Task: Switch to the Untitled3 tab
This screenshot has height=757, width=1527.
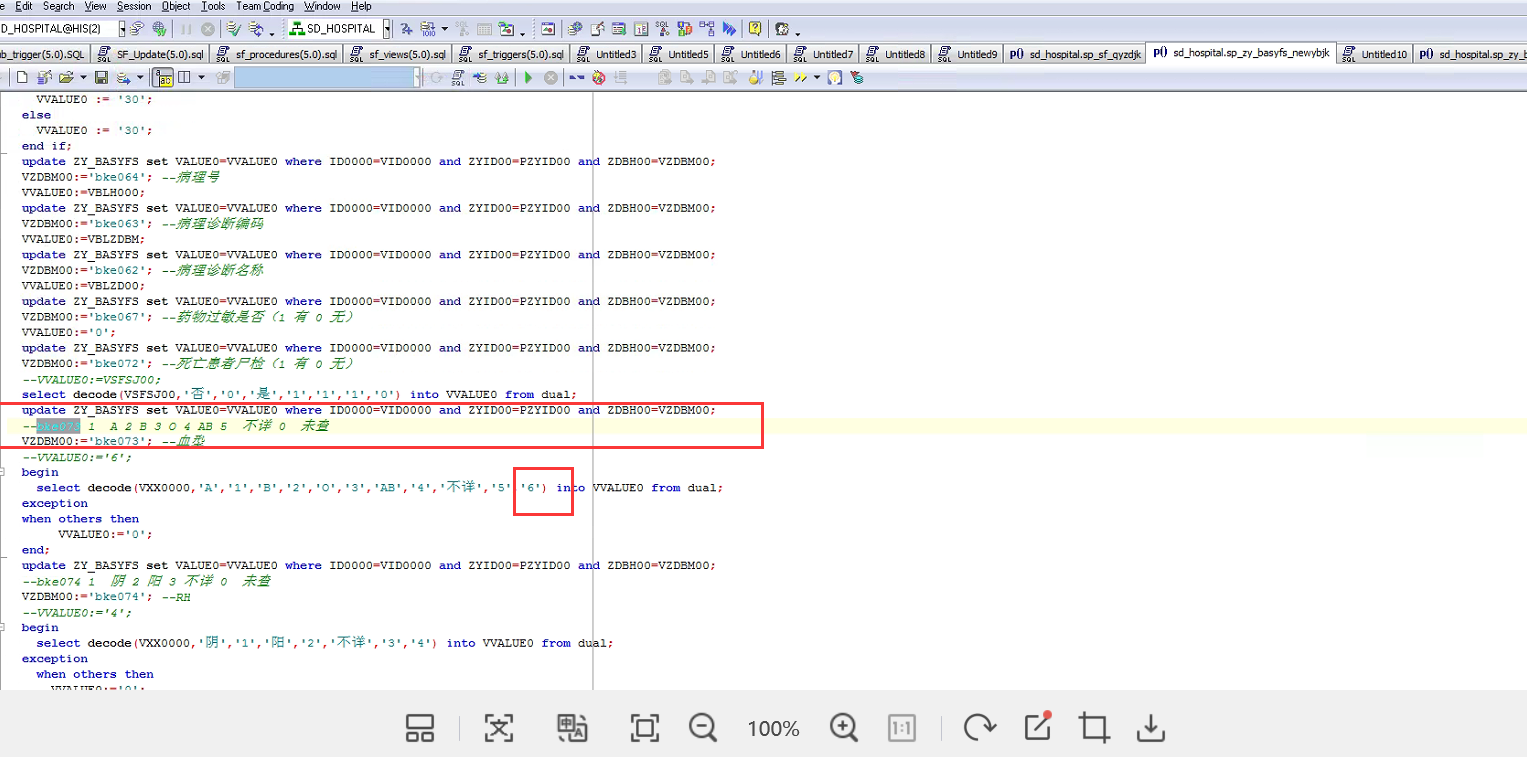Action: [x=607, y=54]
